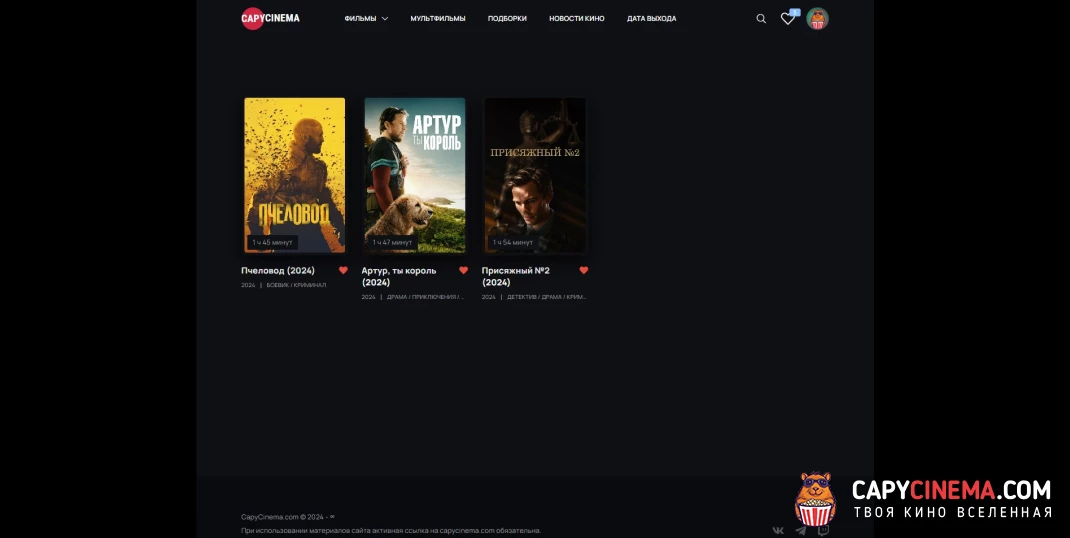Click the 1 ч 47 минут duration badge

392,242
